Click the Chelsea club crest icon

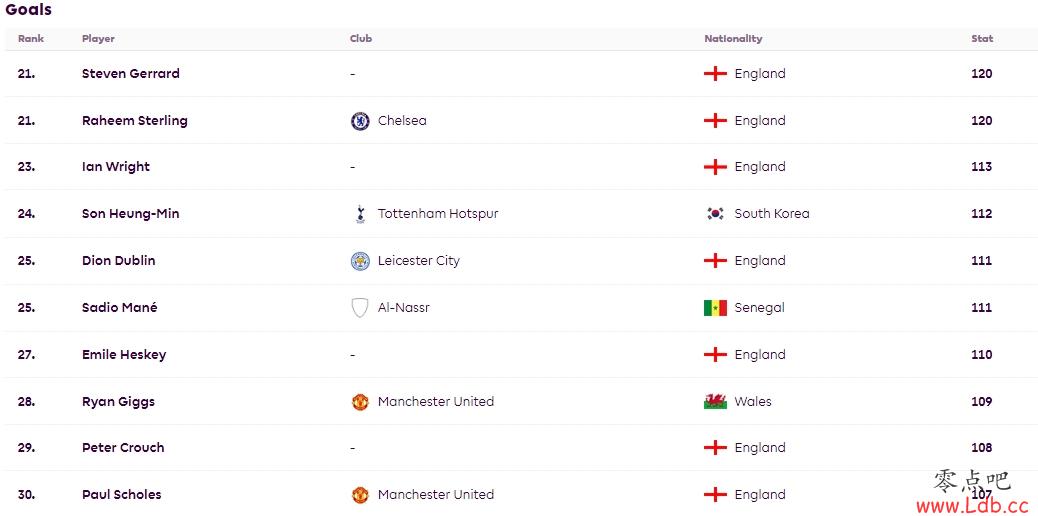click(x=359, y=121)
